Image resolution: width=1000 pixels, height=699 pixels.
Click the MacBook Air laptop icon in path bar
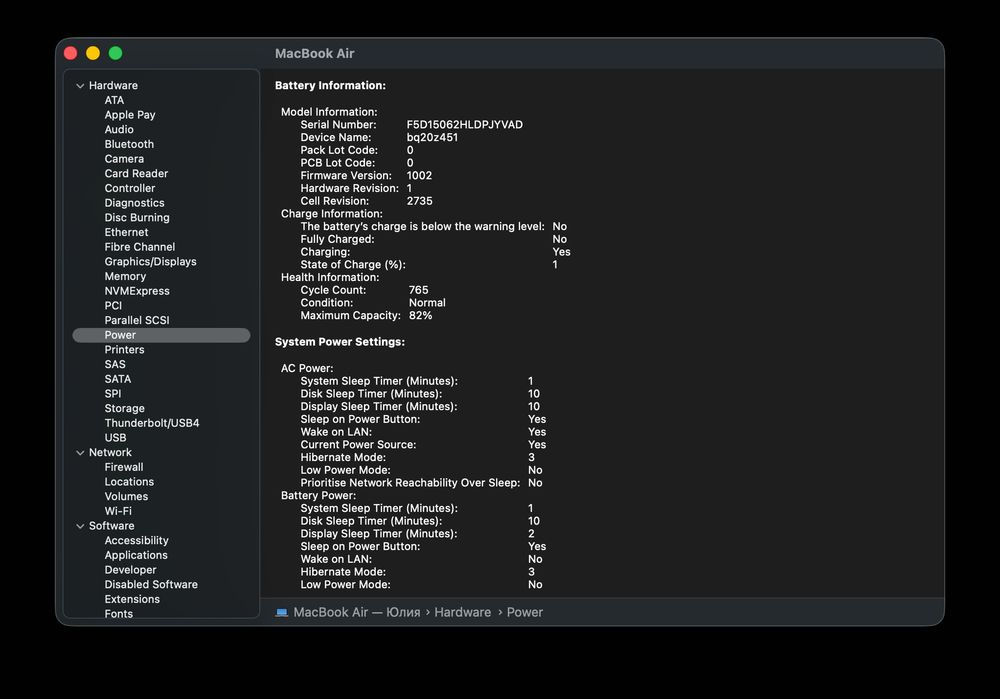(281, 612)
